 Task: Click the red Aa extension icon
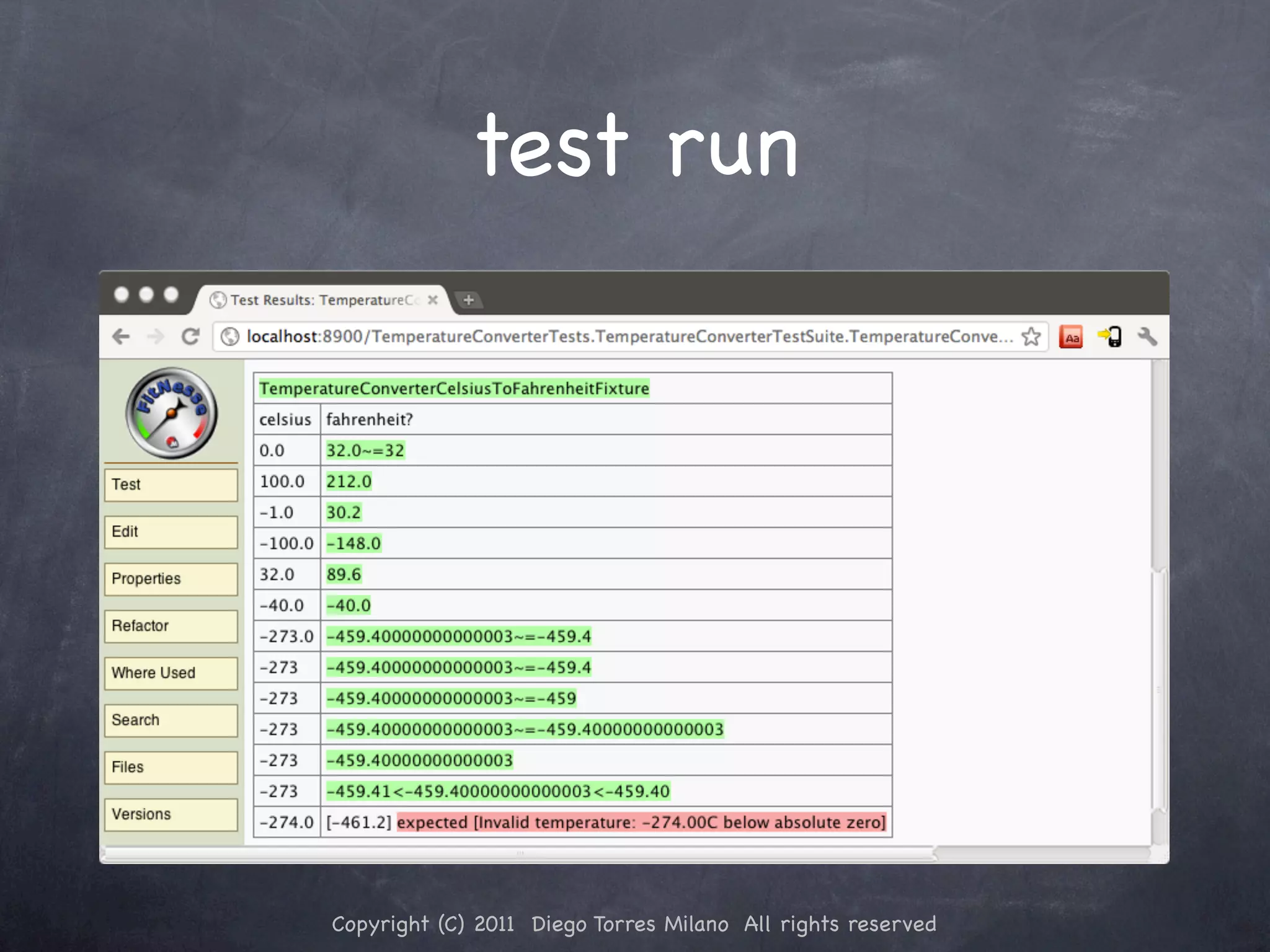click(1071, 337)
